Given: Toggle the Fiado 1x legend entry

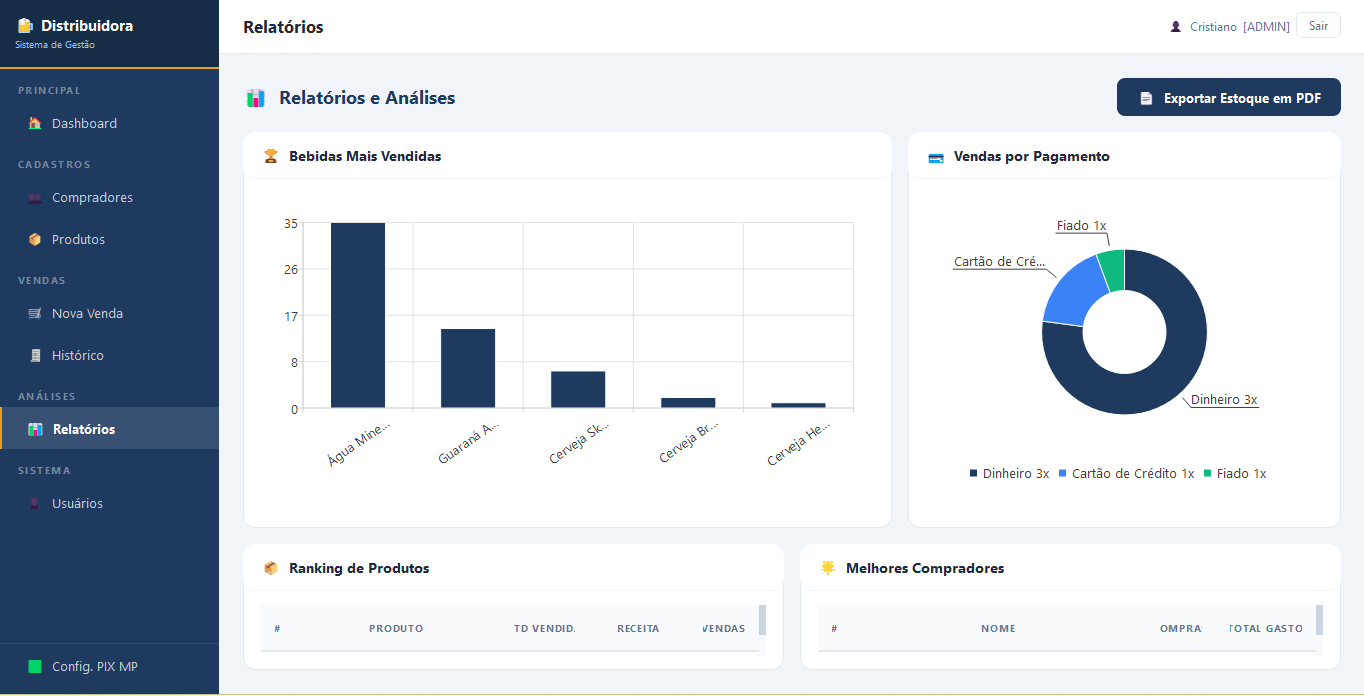Looking at the screenshot, I should (x=1235, y=474).
